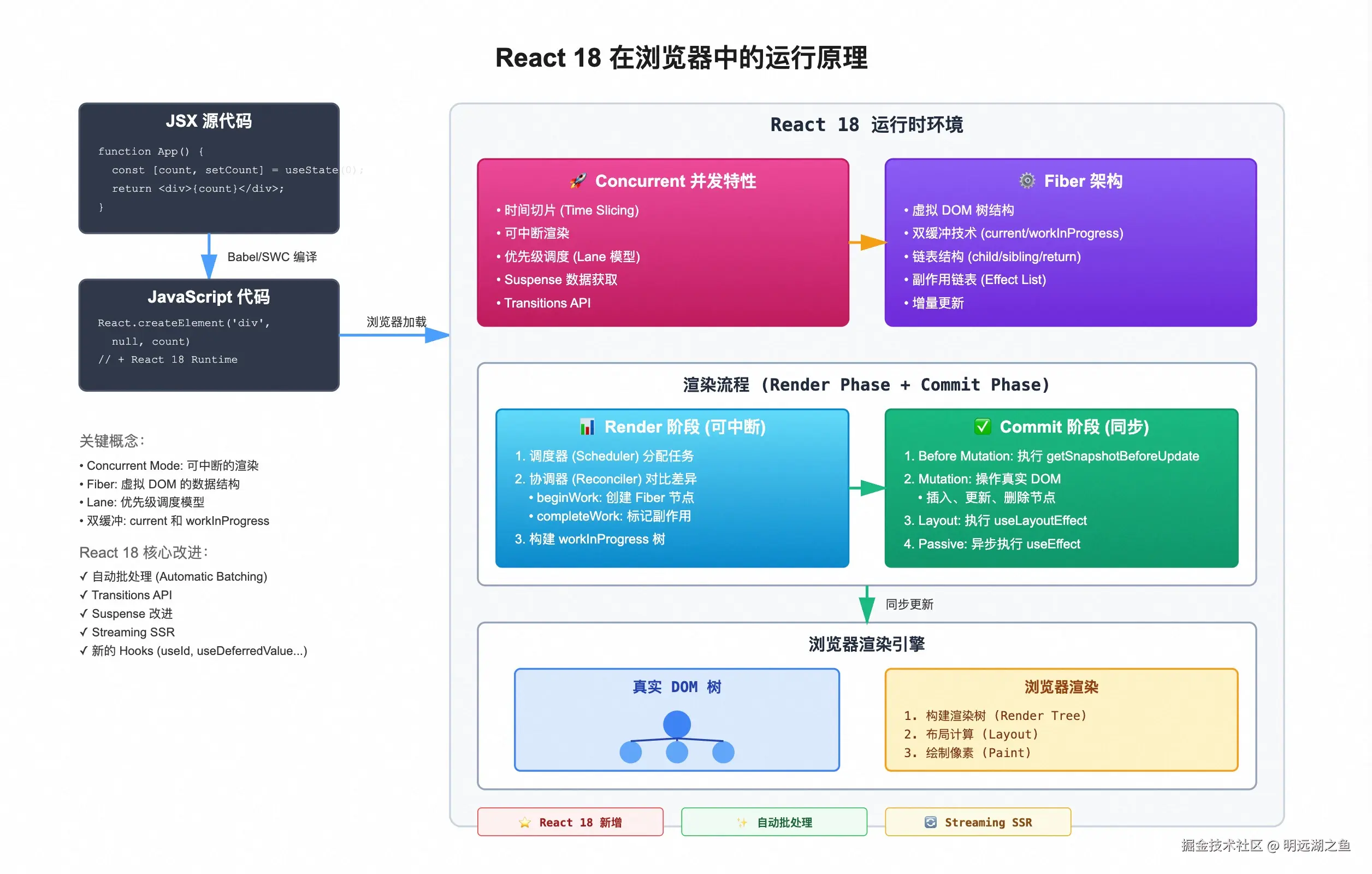1372x874 pixels.
Task: Click the React 18 运行时环境 heading
Action: 866,125
